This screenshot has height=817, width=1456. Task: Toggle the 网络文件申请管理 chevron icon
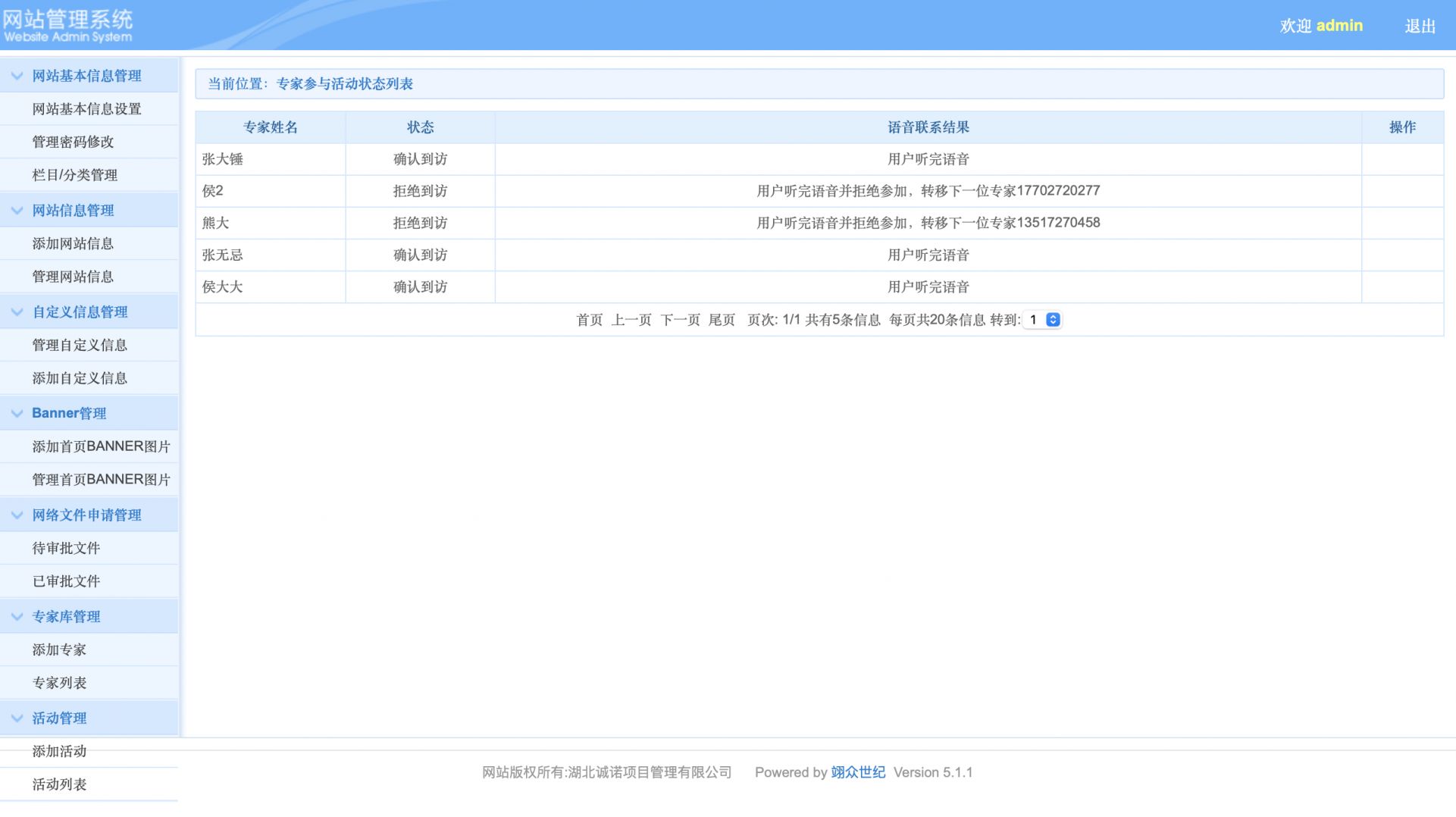pos(17,515)
